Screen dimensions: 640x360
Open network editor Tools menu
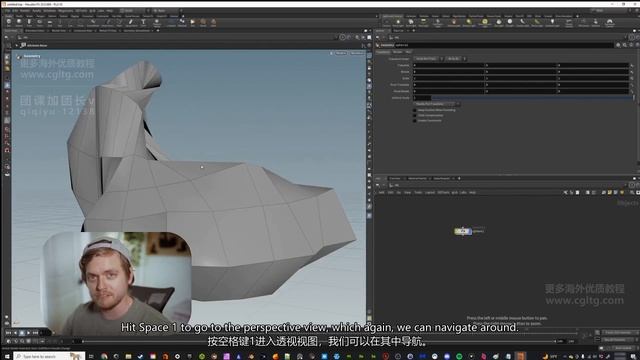pyautogui.click(x=418, y=192)
